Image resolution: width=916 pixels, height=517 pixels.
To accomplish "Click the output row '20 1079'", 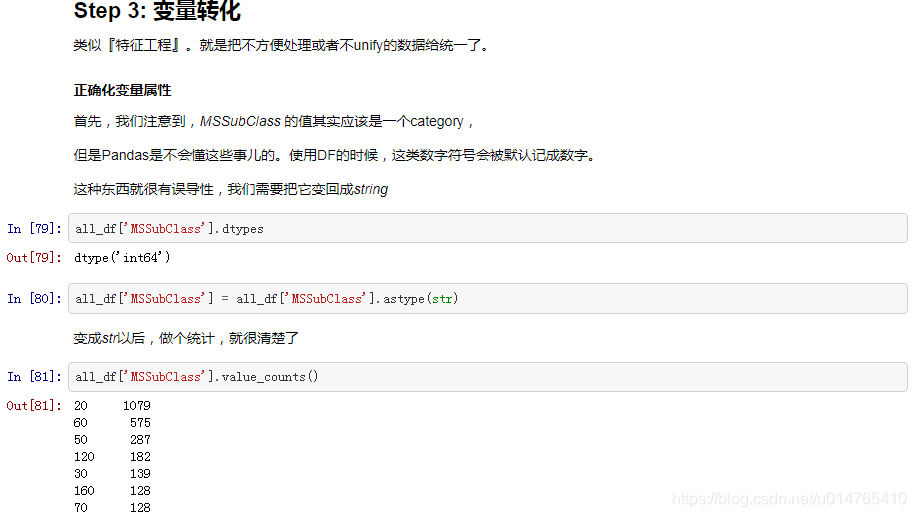I will [x=112, y=405].
